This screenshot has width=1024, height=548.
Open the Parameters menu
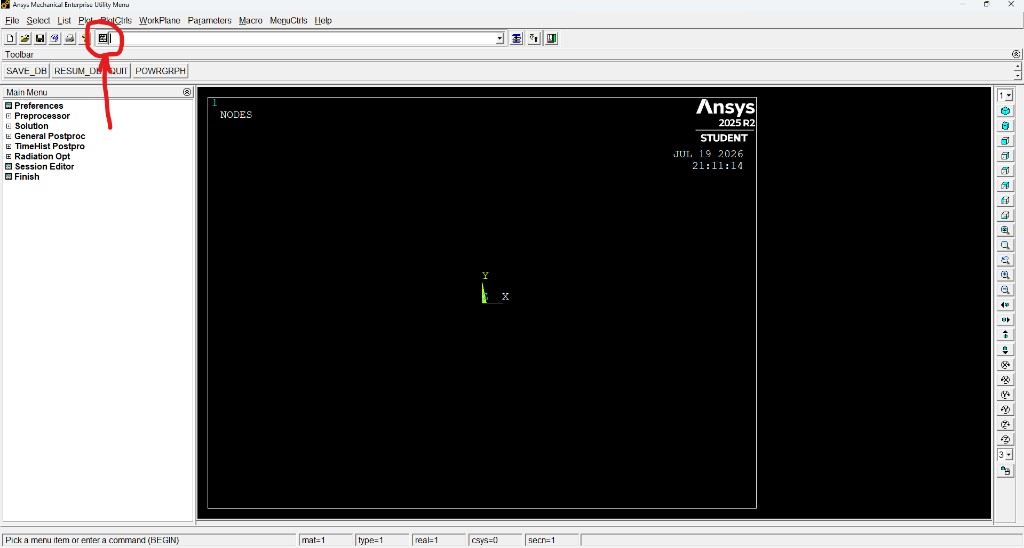point(210,20)
